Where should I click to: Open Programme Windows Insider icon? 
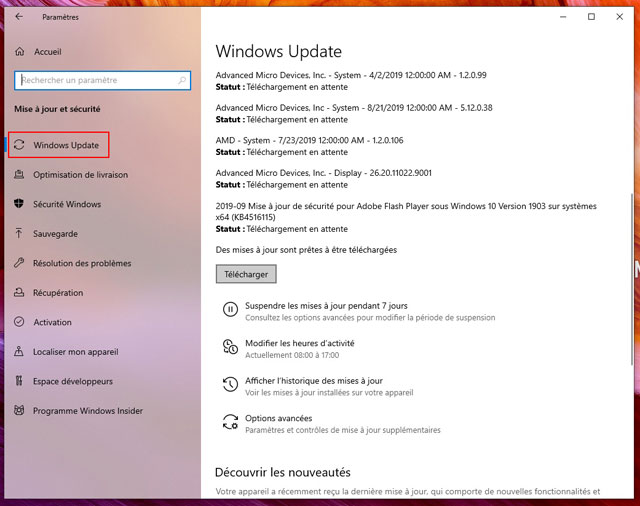(x=19, y=410)
